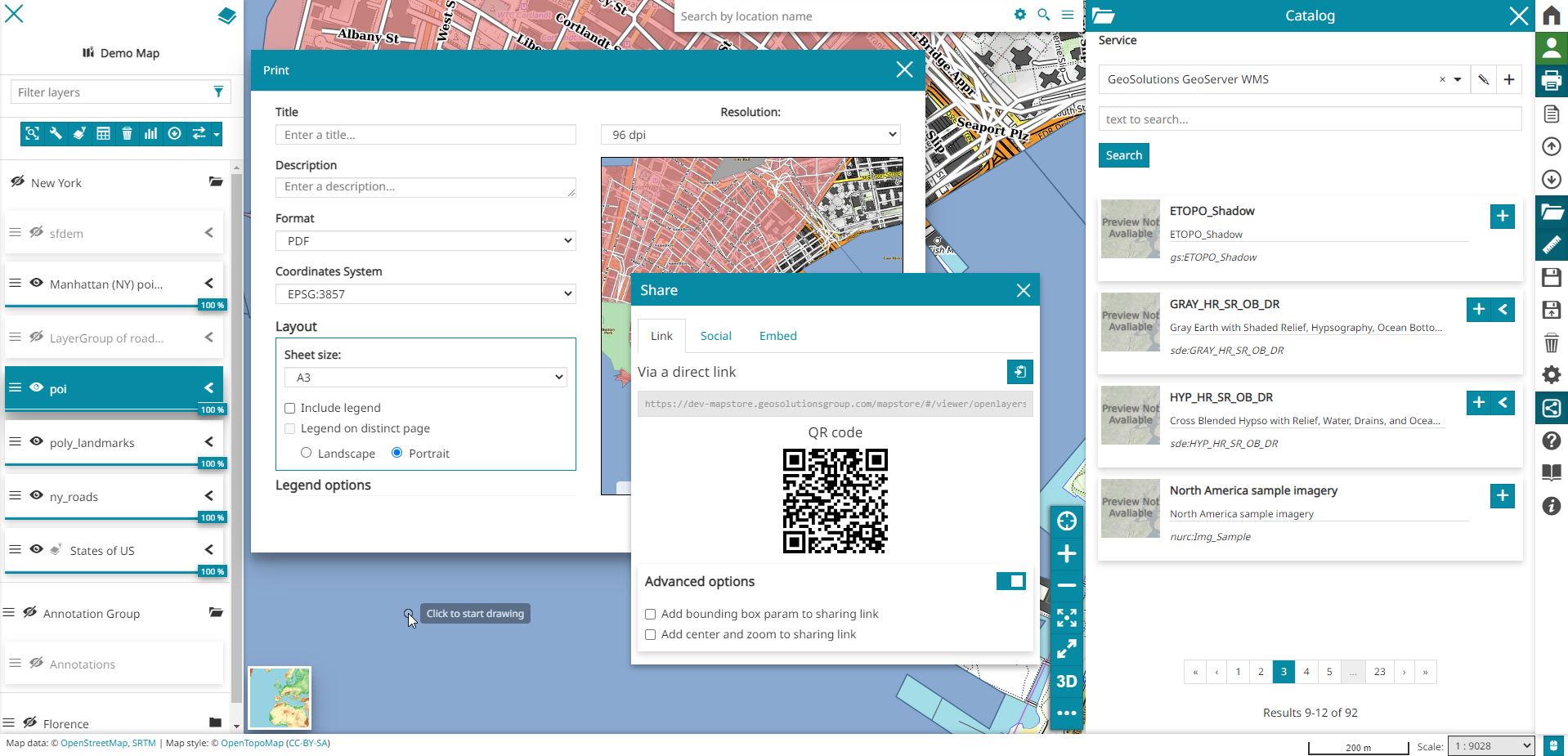The height and width of the screenshot is (756, 1568).
Task: Open the Format PDF dropdown
Action: click(425, 241)
